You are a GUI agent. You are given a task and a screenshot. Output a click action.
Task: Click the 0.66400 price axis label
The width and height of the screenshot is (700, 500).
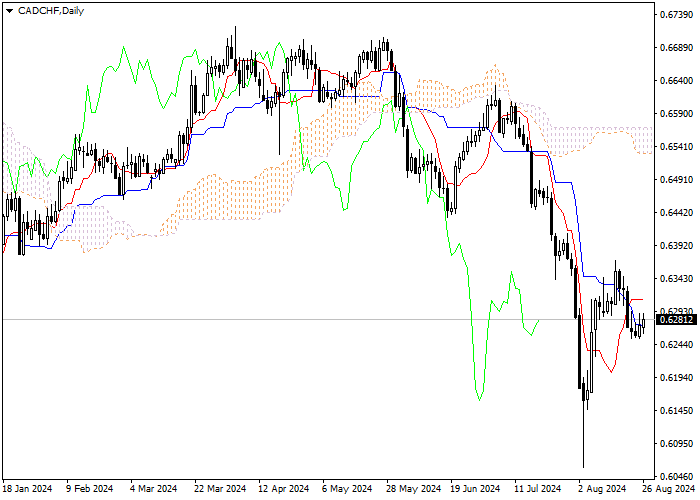tap(676, 81)
